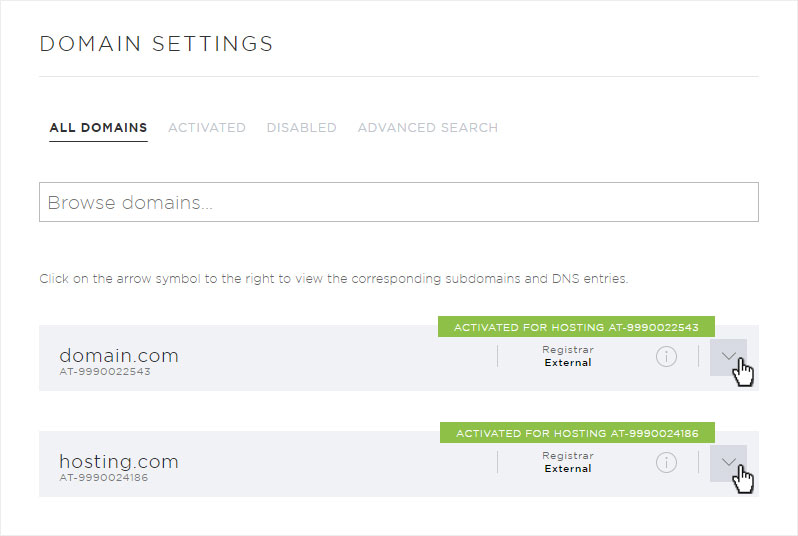Click Registrar External label for domain.com

568,356
